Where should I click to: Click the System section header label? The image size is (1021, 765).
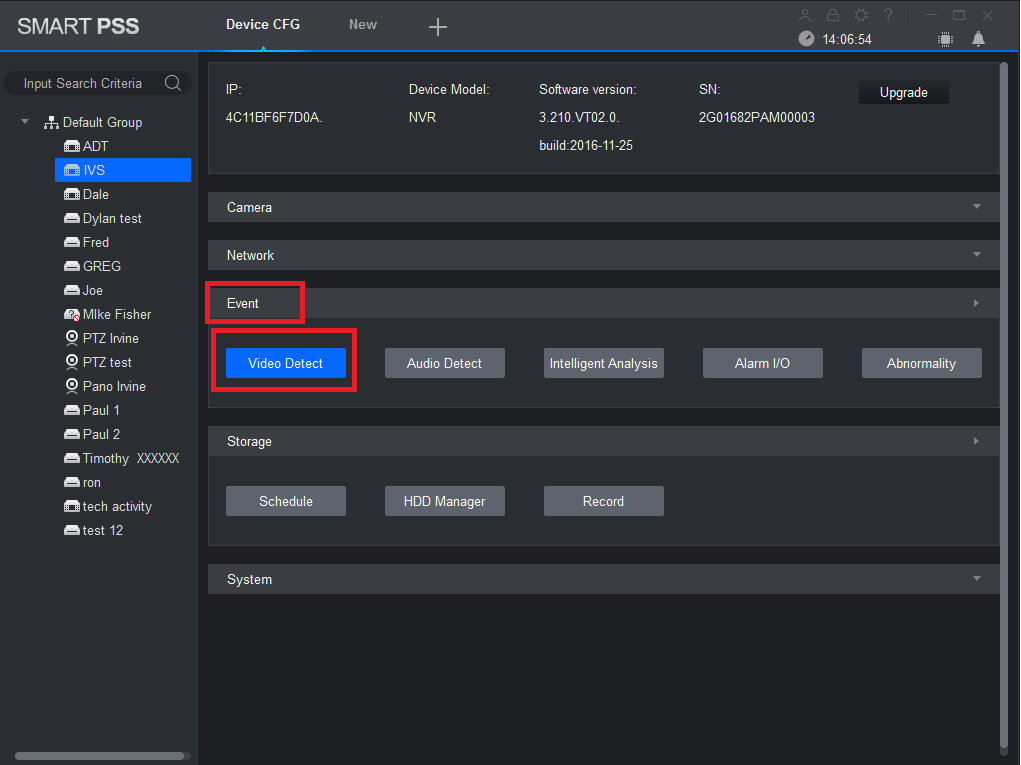point(249,579)
